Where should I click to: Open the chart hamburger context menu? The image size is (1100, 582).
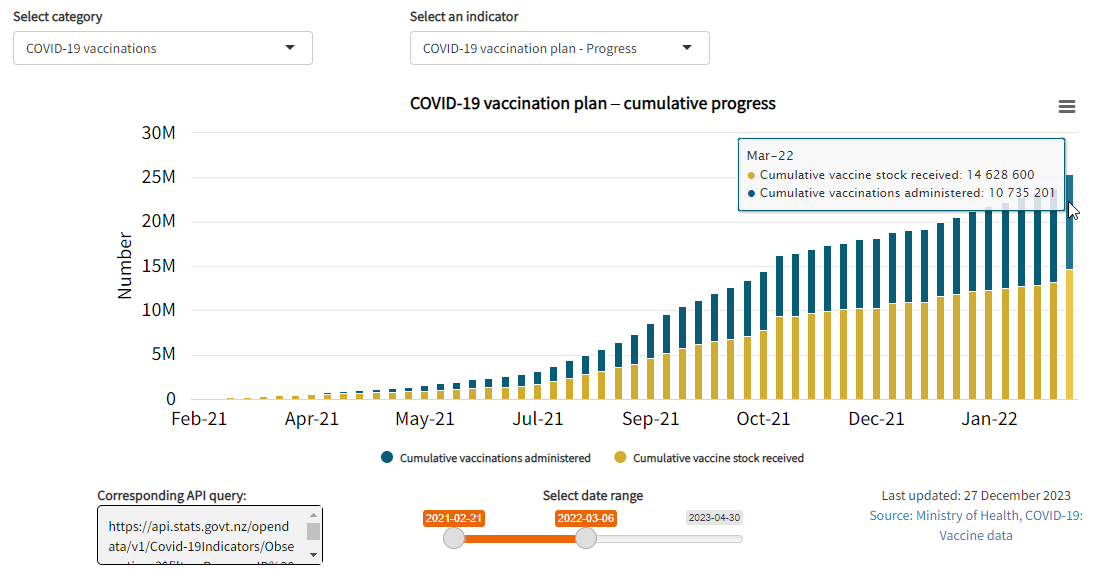tap(1066, 107)
